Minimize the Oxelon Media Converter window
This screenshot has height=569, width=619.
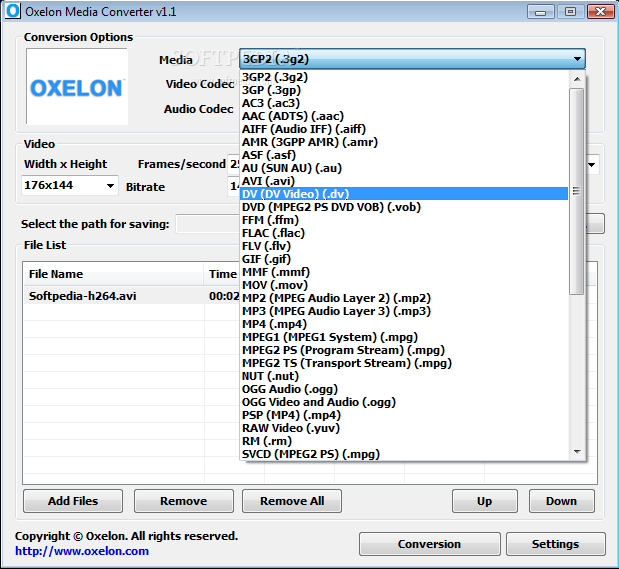pos(540,12)
